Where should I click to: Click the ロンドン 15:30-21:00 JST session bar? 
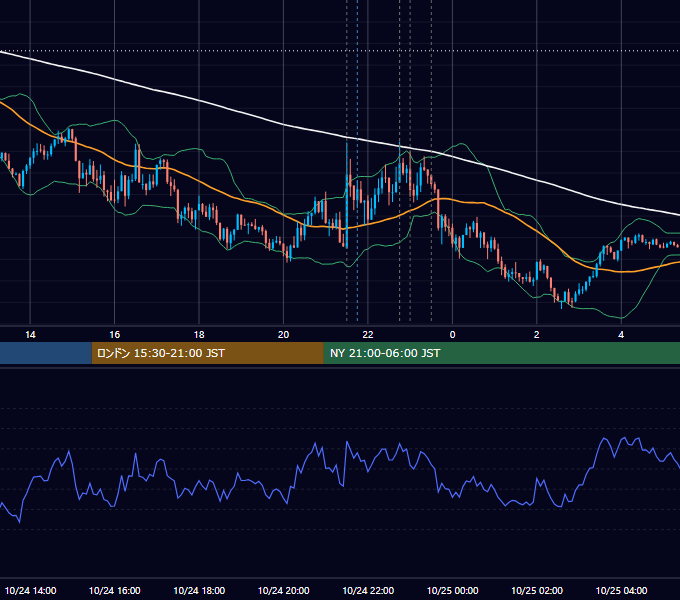pos(208,353)
